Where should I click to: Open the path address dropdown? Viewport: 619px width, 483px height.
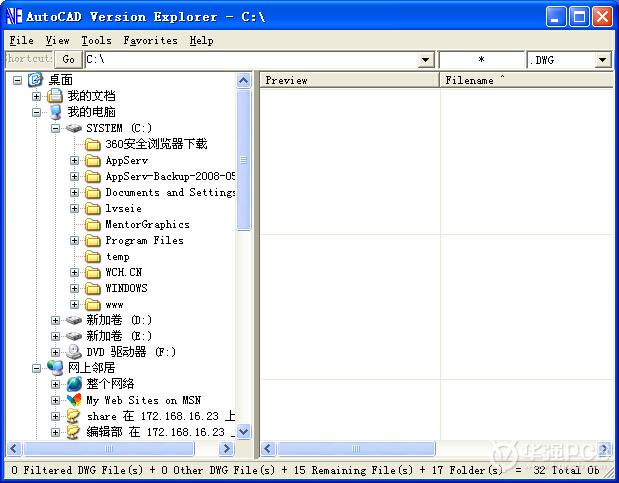(426, 60)
